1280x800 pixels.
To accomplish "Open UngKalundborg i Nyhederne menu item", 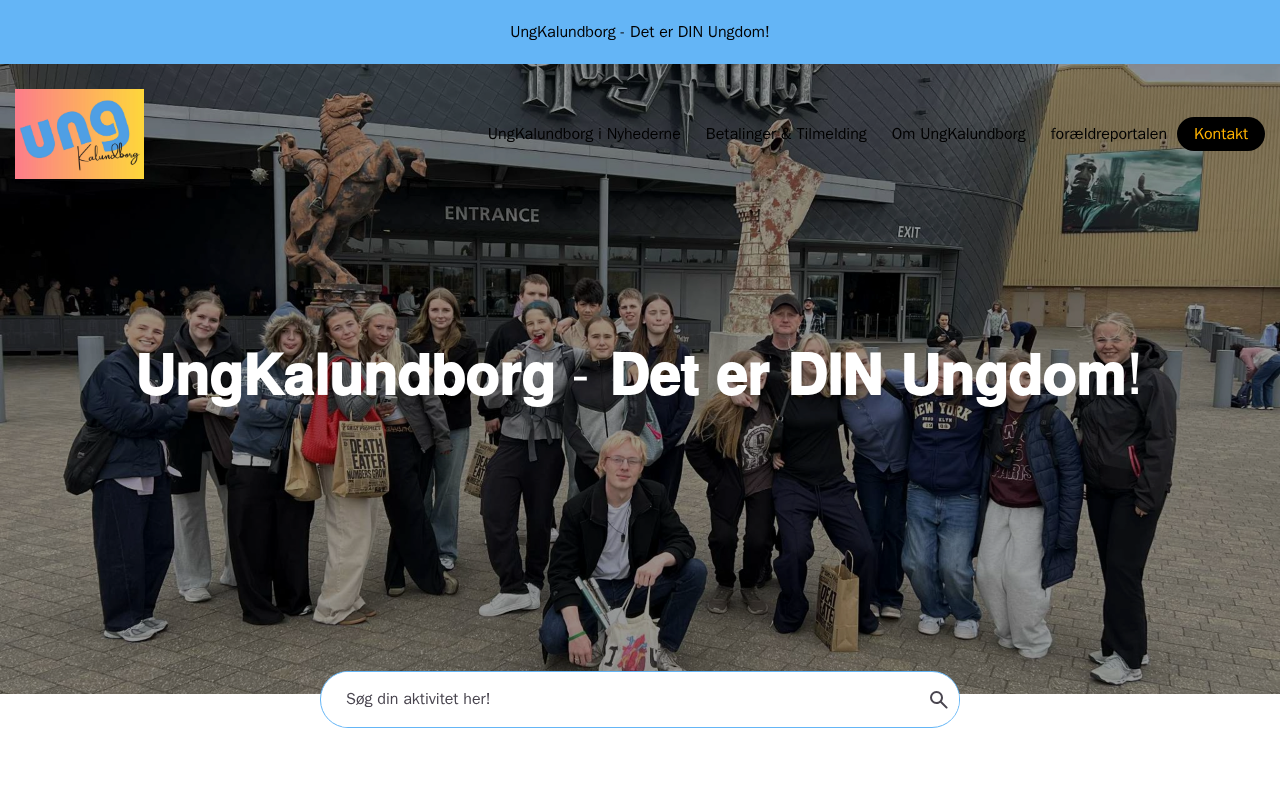I will pyautogui.click(x=584, y=134).
